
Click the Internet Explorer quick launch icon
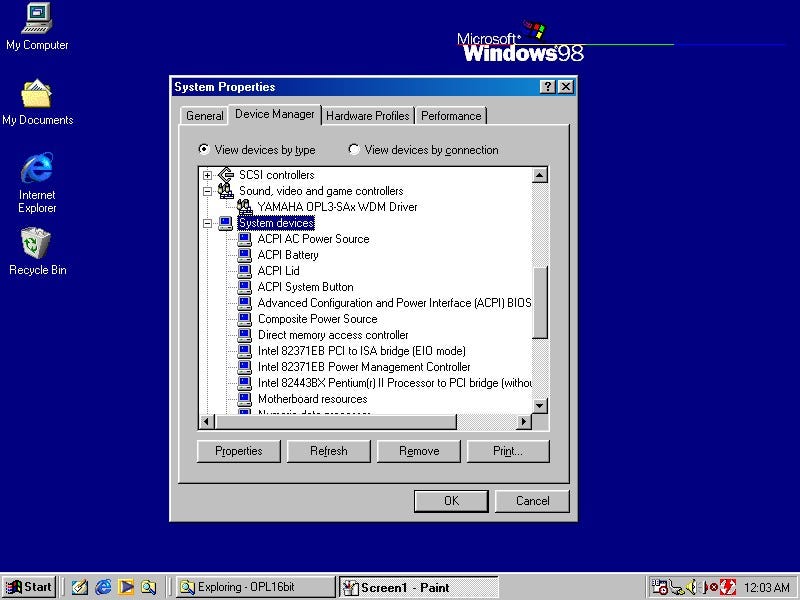(x=103, y=587)
